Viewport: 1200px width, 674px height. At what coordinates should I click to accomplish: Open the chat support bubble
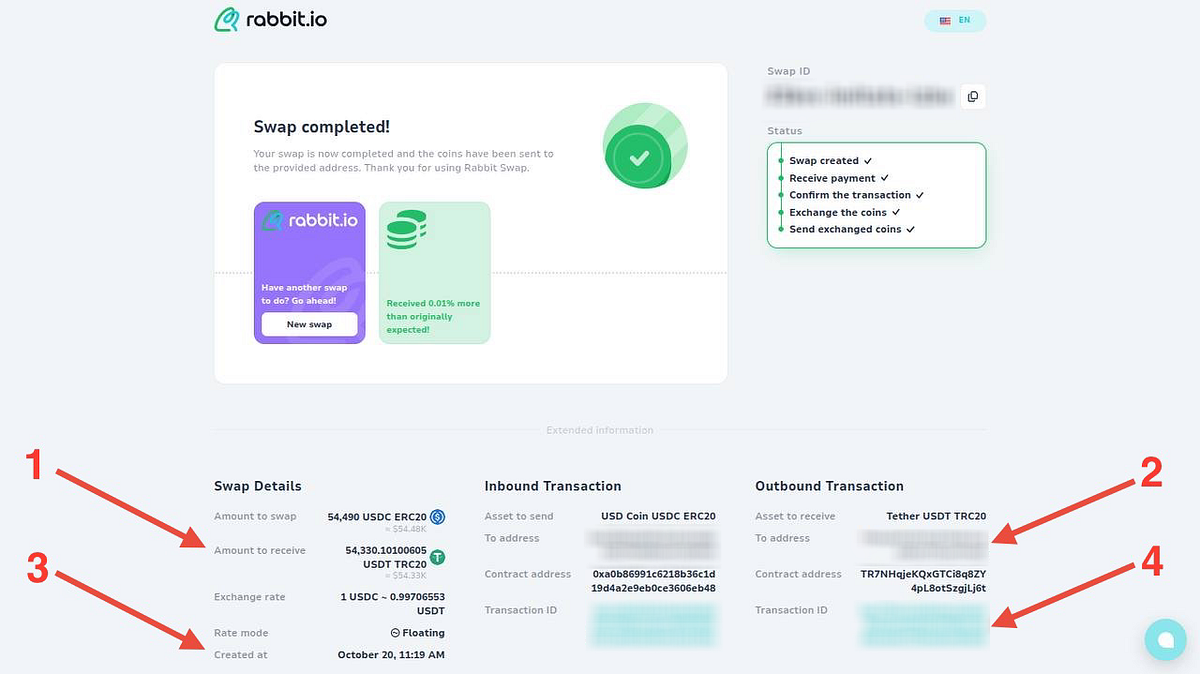pos(1165,640)
